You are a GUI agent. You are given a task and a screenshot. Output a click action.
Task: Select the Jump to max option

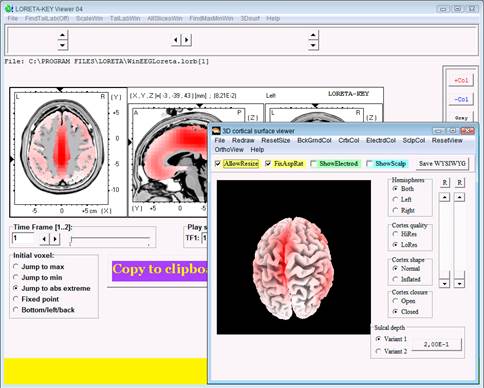[16, 267]
